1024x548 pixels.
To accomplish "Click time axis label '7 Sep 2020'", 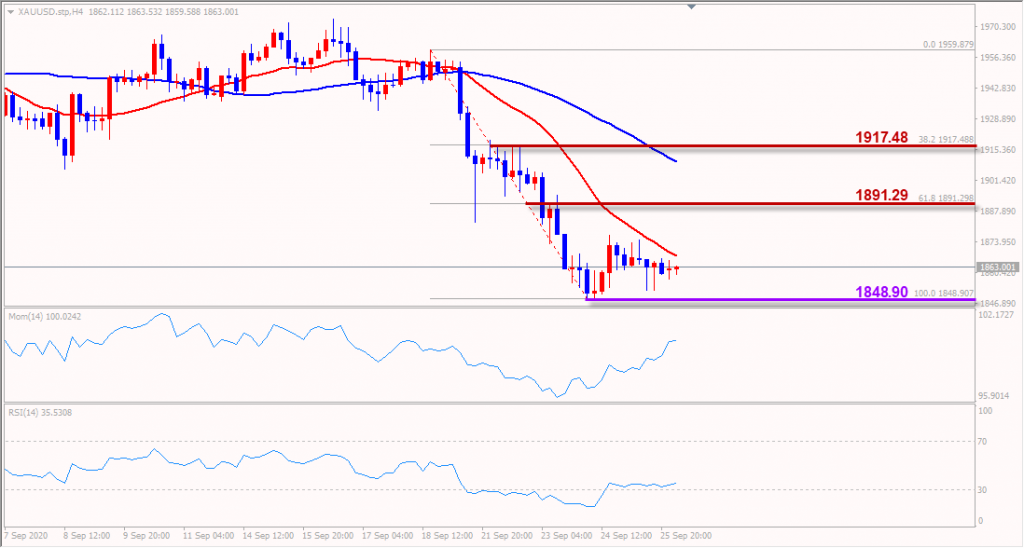I will coord(27,536).
